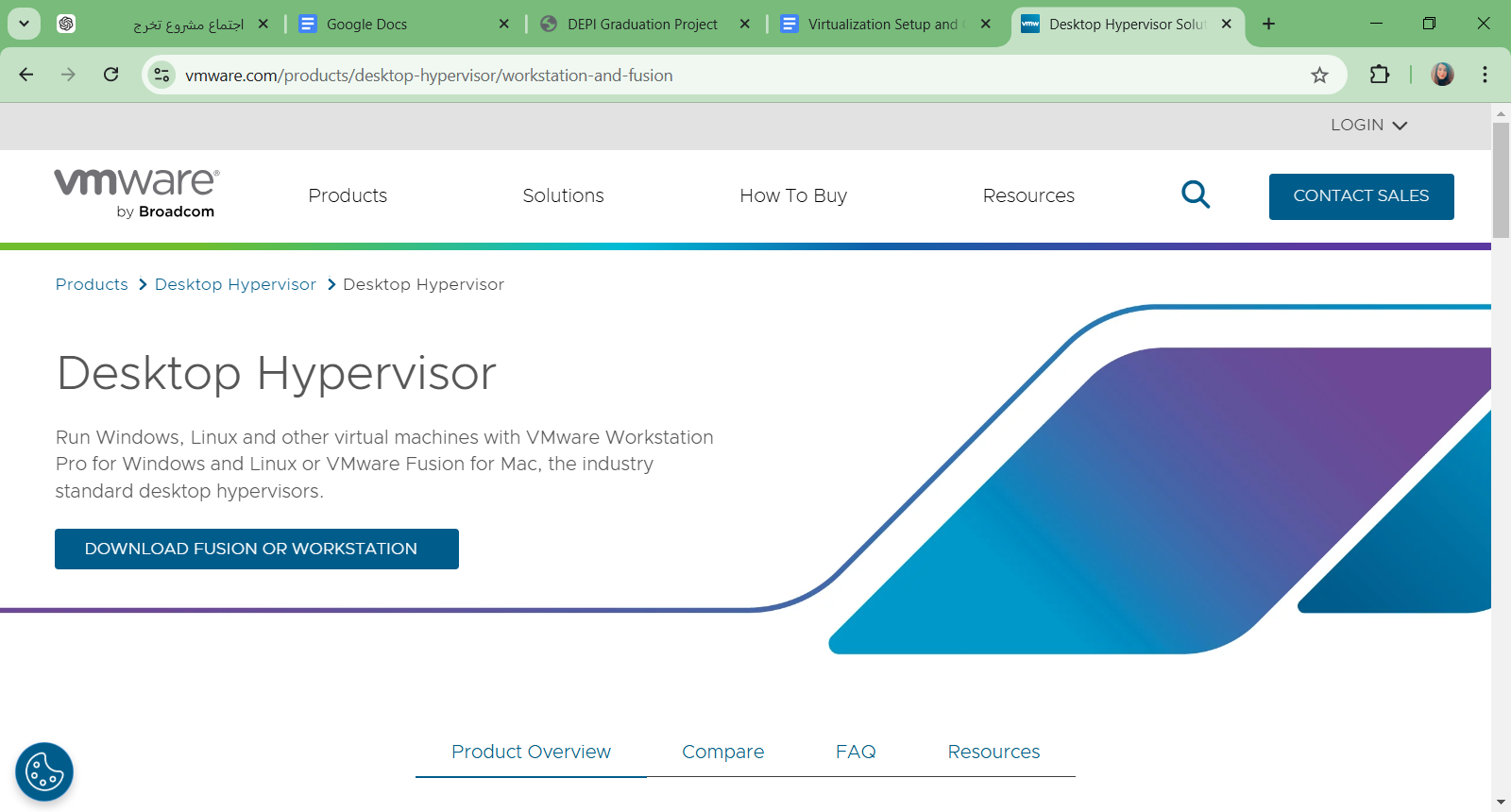Follow the Desktop Hypervisor breadcrumb link
Image resolution: width=1511 pixels, height=812 pixels.
coord(235,284)
